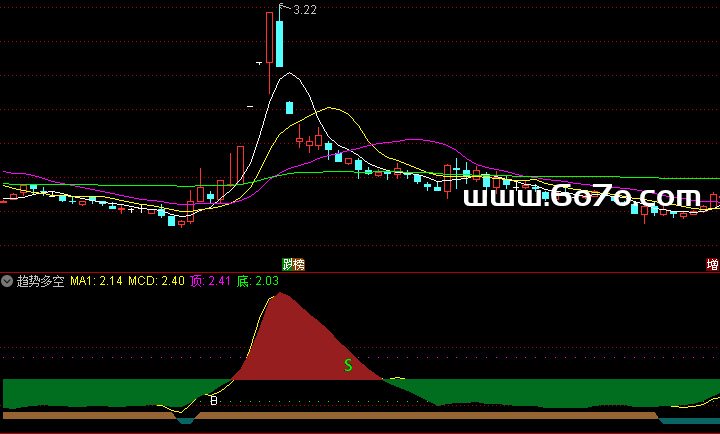The width and height of the screenshot is (720, 434).
Task: Click the green S sell signal marker
Action: pyautogui.click(x=348, y=366)
